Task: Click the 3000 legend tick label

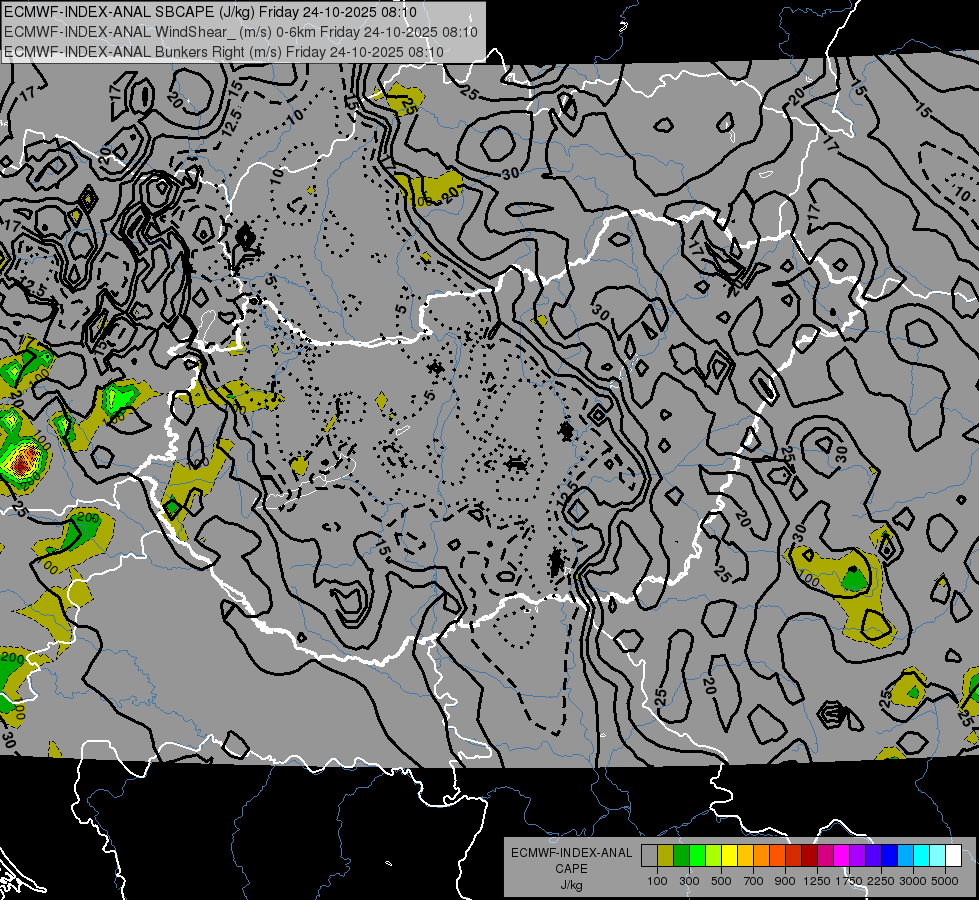Action: click(913, 881)
